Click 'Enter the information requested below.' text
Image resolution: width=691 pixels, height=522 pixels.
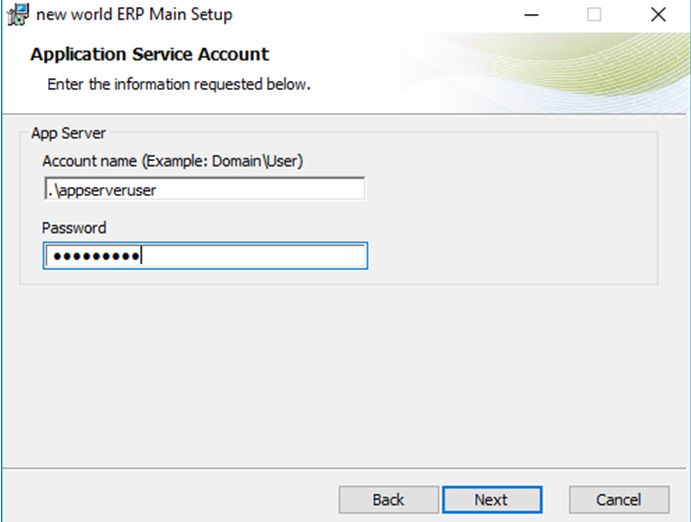(x=179, y=84)
